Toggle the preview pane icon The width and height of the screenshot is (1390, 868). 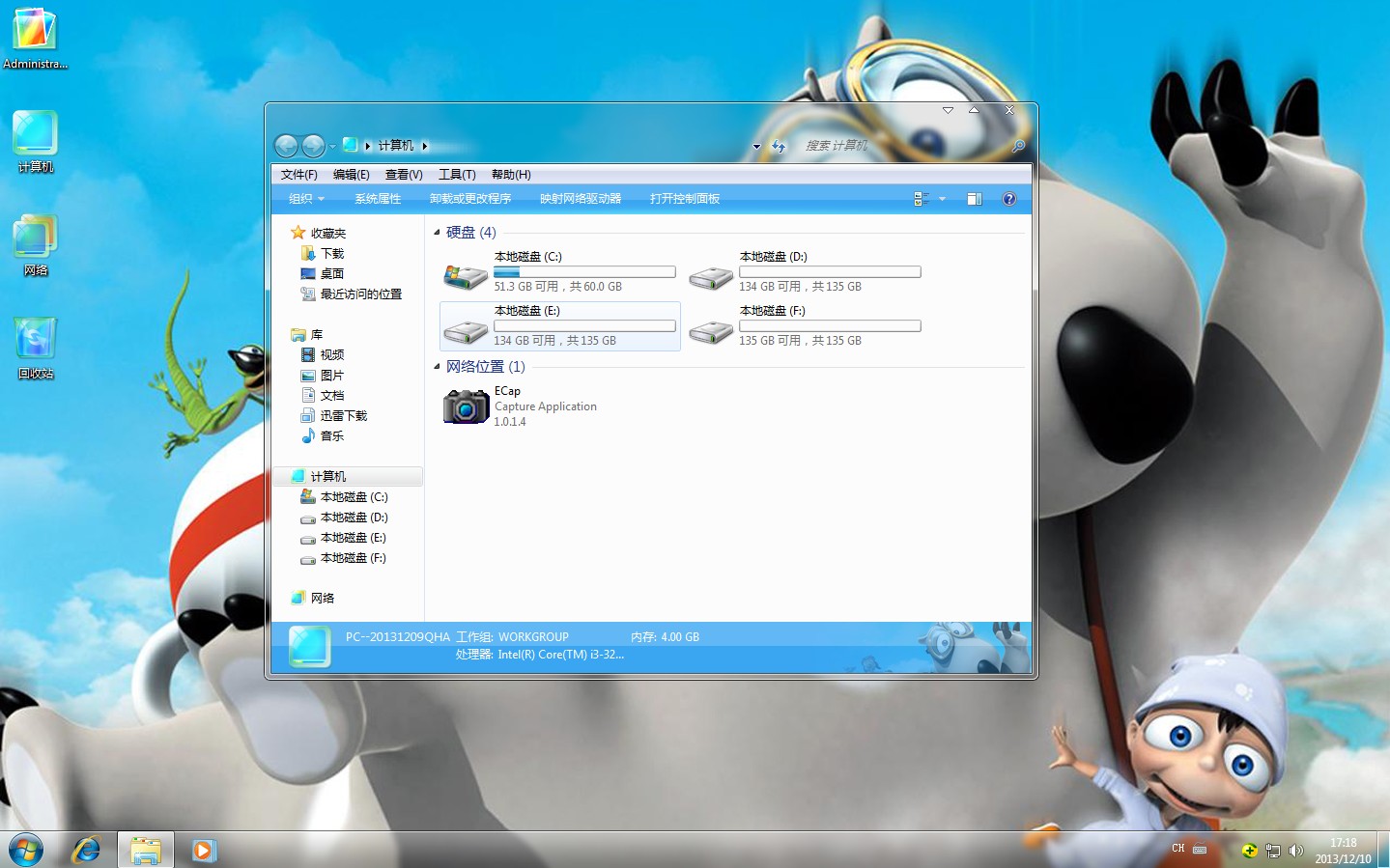click(x=975, y=199)
